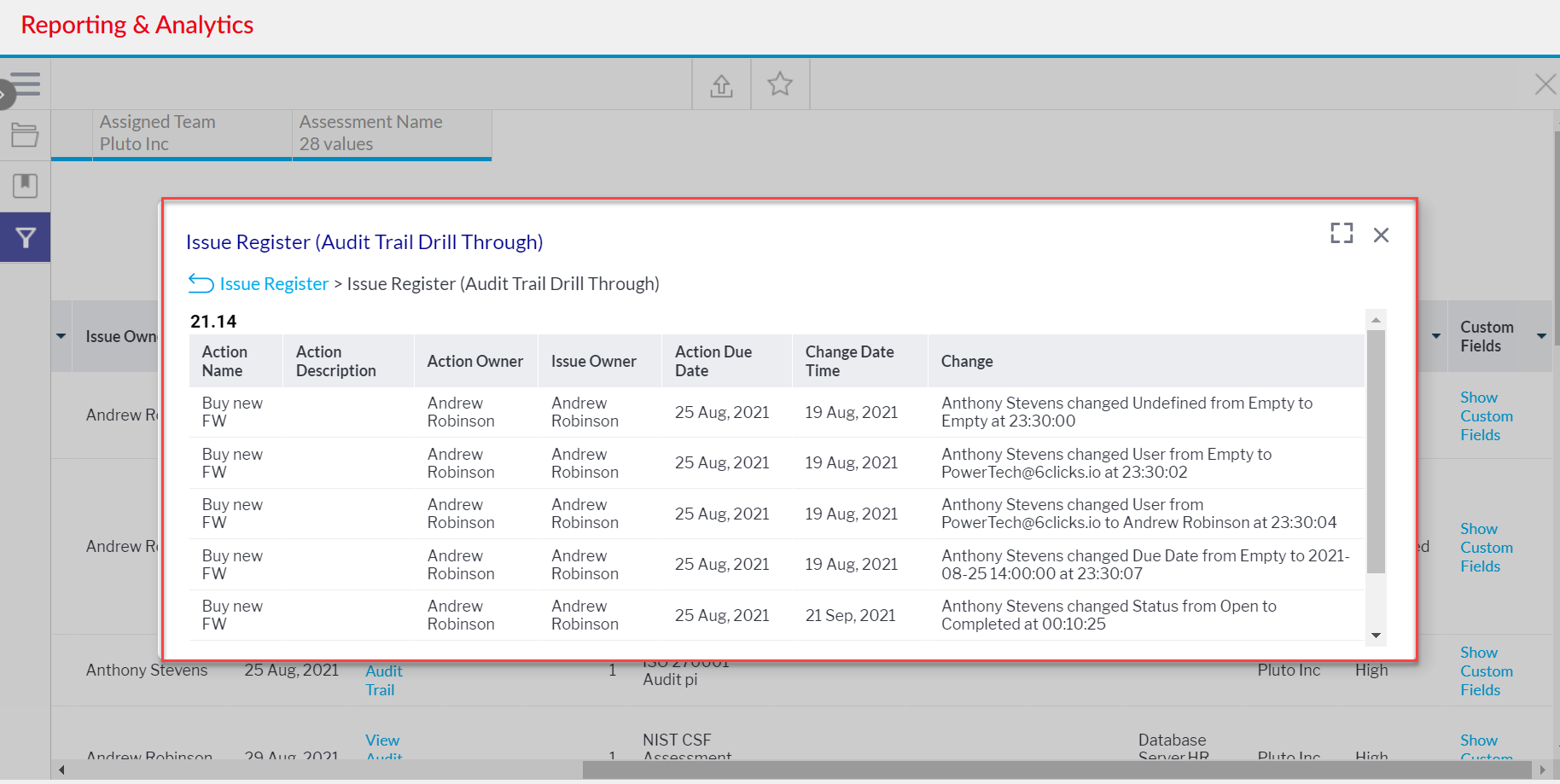Click Show Custom Fields in first row
The width and height of the screenshot is (1560, 784).
click(1486, 416)
